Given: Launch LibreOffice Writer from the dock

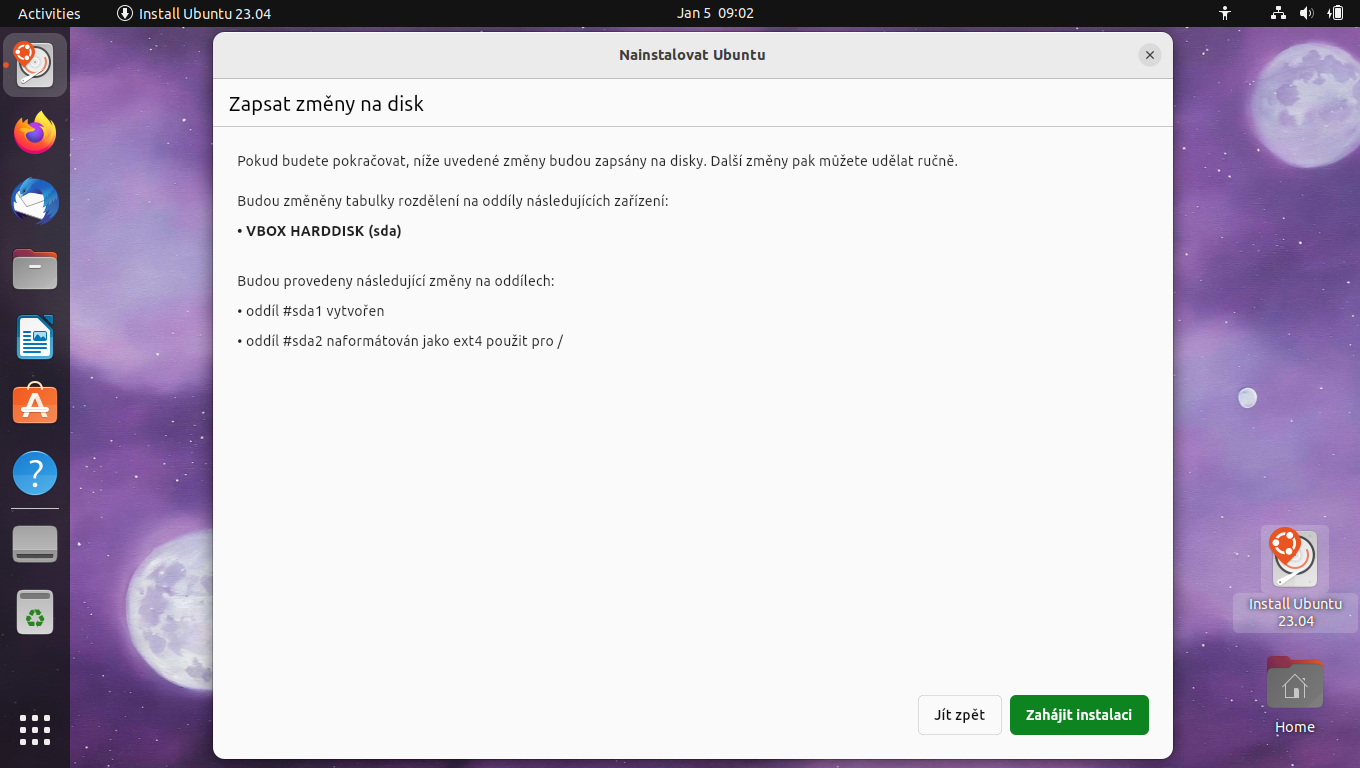Looking at the screenshot, I should pos(35,337).
